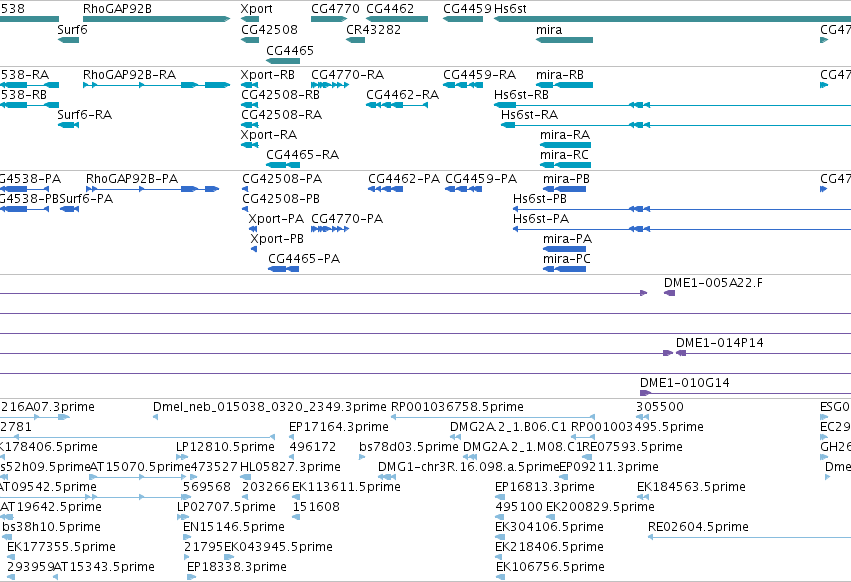Select the Surf6-RA transcript

(x=68, y=125)
